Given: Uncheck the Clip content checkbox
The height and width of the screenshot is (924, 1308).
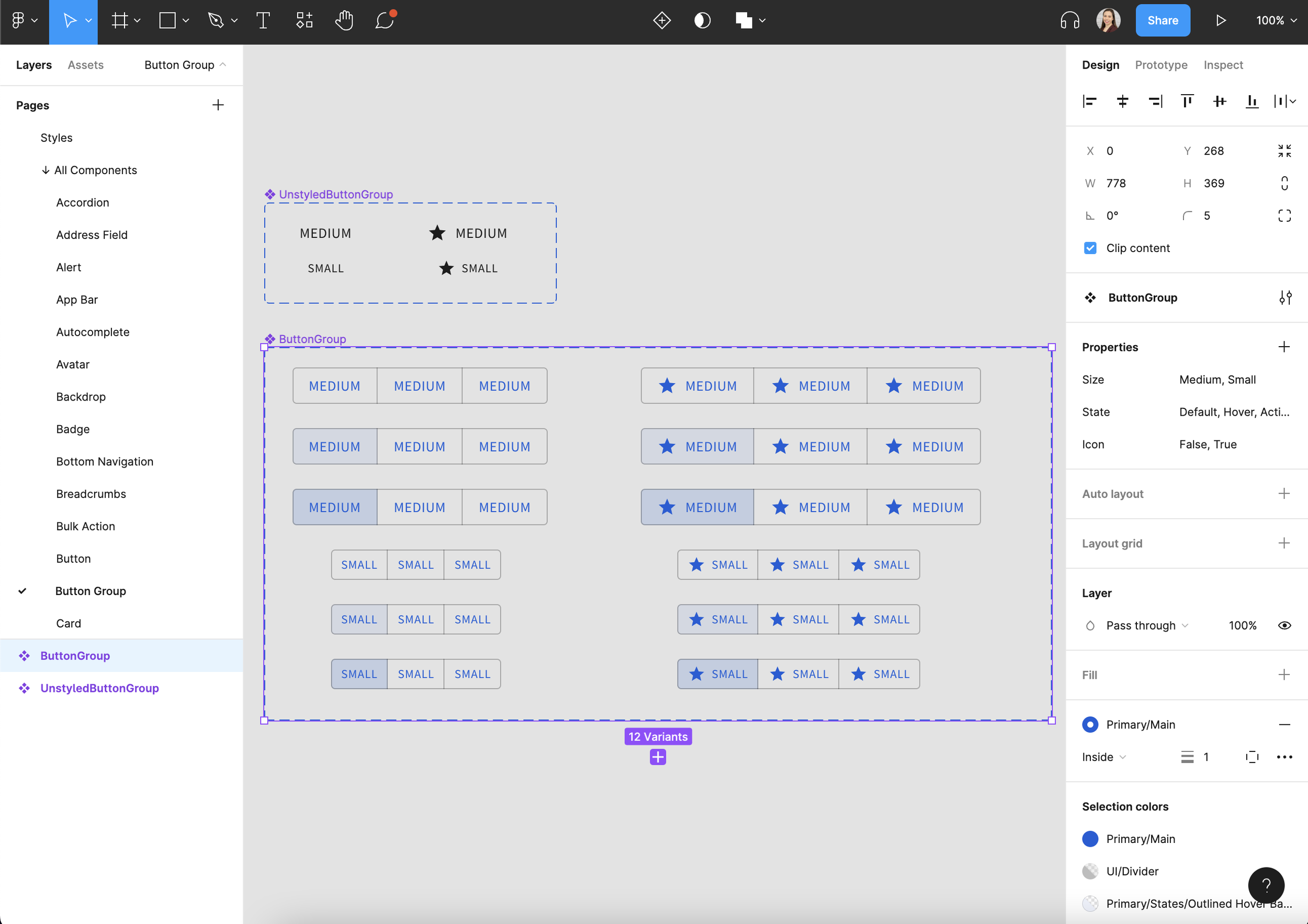Looking at the screenshot, I should 1090,248.
